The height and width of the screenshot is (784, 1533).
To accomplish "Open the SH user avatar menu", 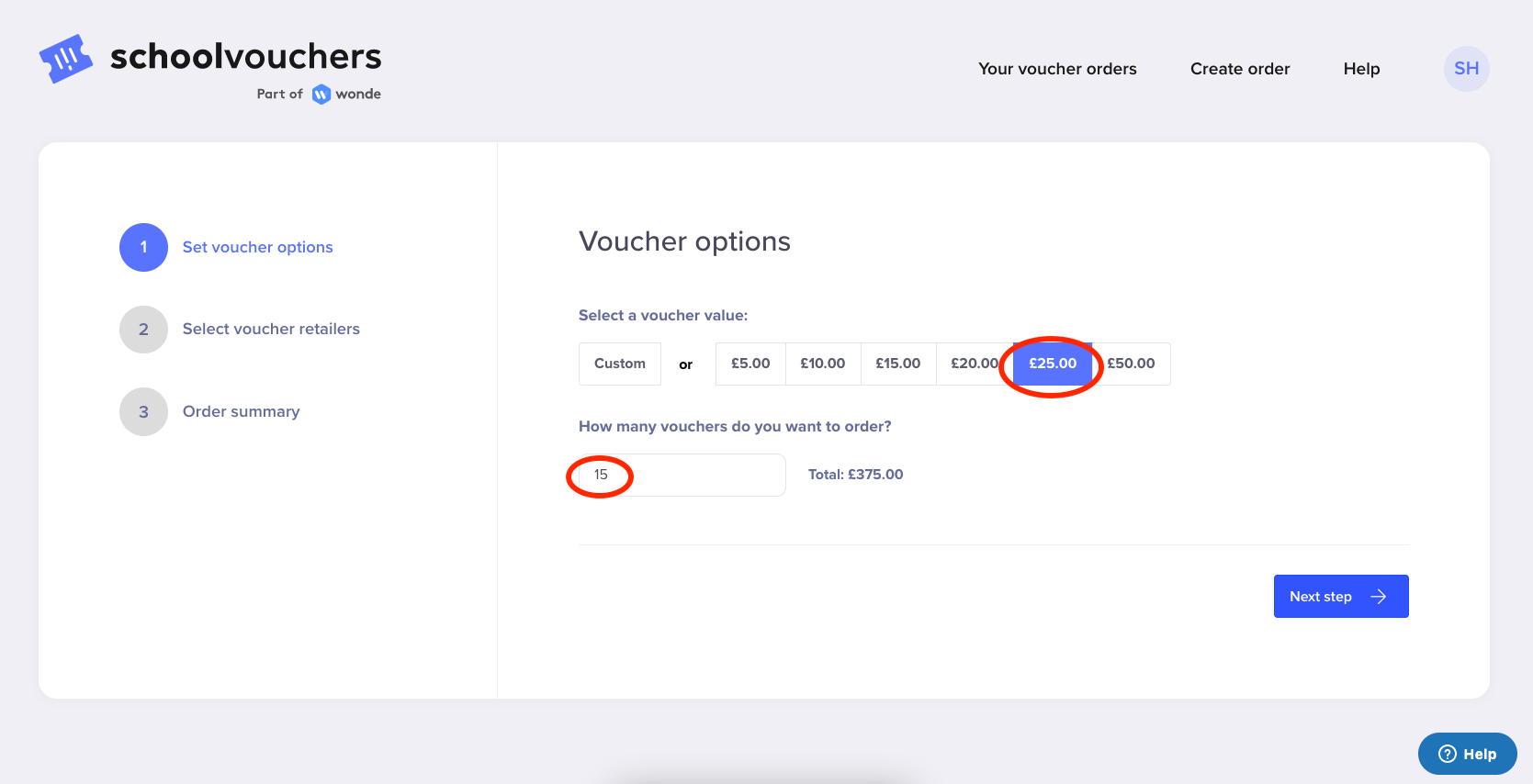I will click(1466, 69).
